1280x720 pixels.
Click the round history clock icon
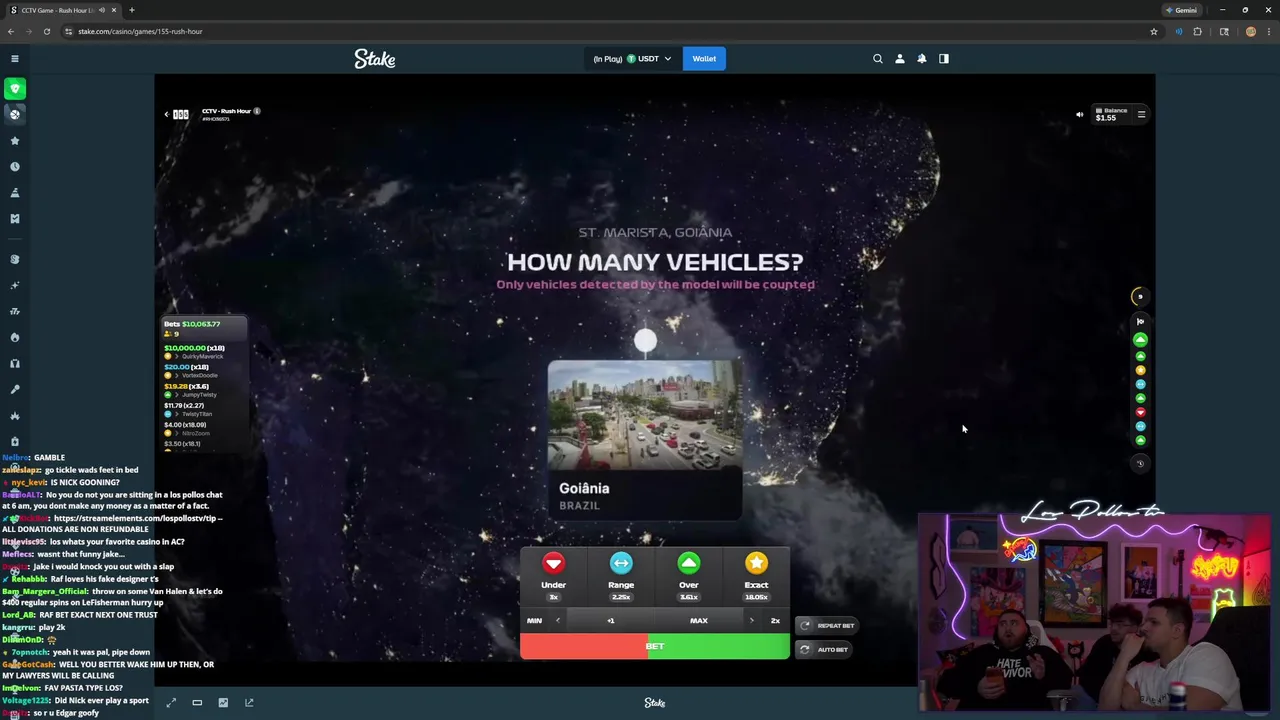click(x=1140, y=463)
